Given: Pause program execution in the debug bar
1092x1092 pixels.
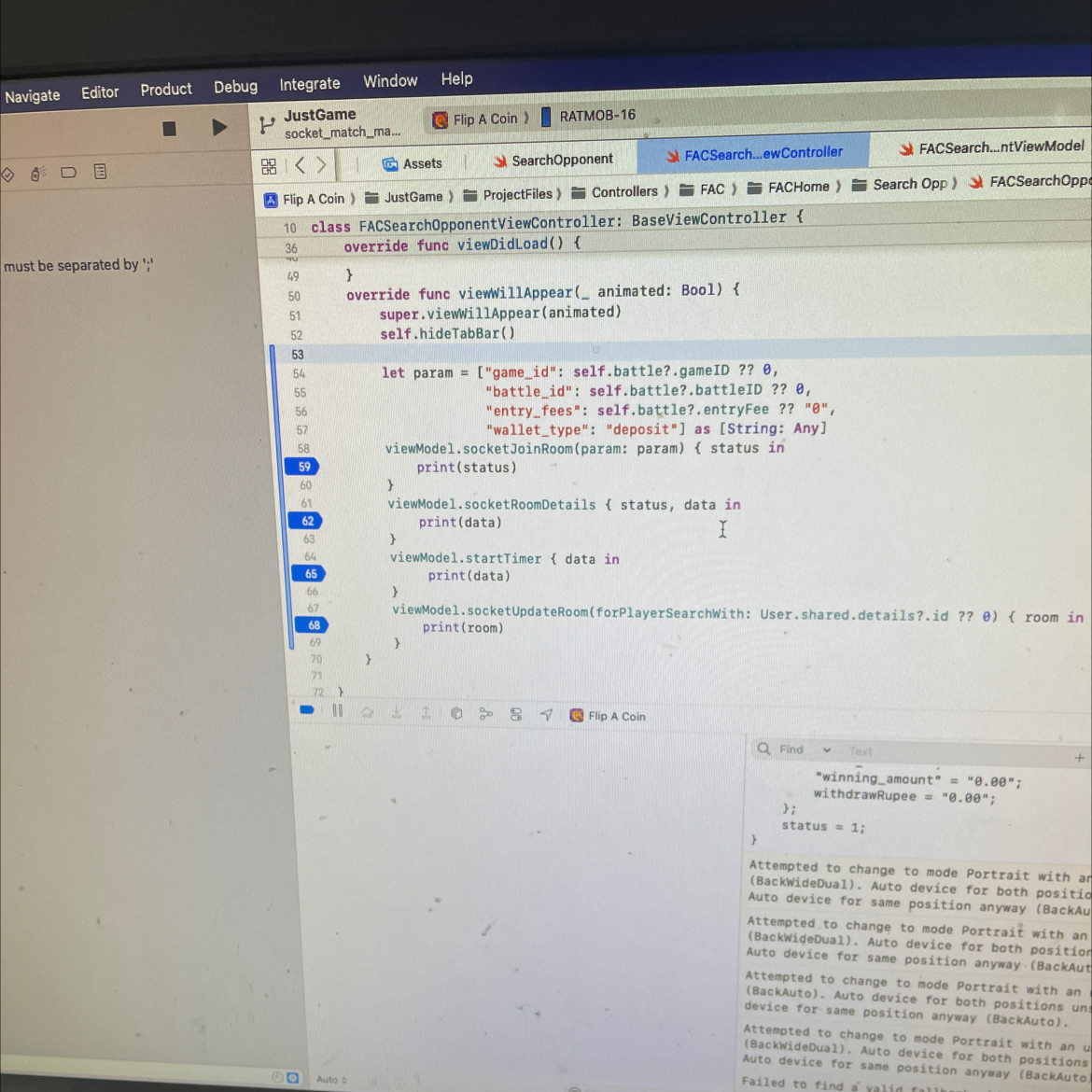Looking at the screenshot, I should pos(338,710).
